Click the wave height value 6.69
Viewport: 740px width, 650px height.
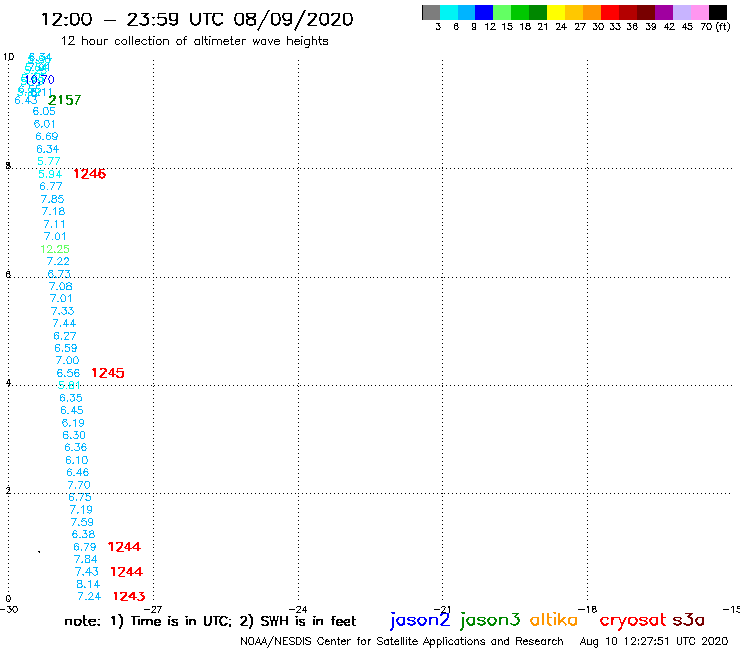47,136
